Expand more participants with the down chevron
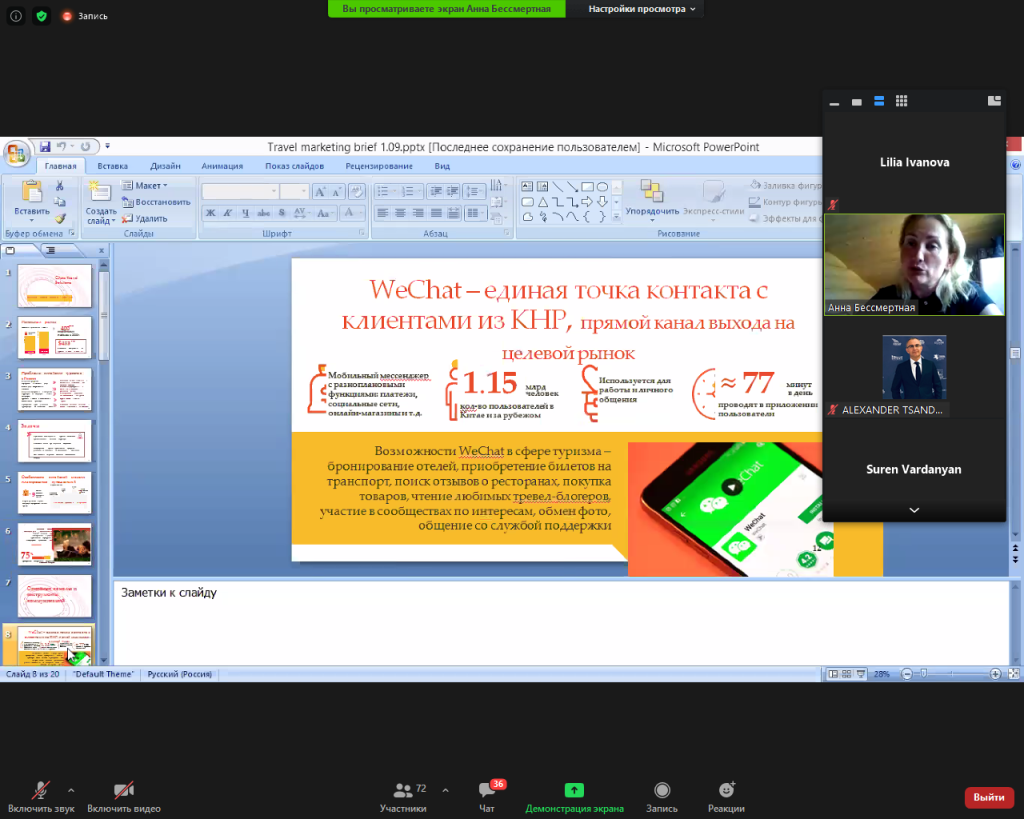 pos(913,510)
